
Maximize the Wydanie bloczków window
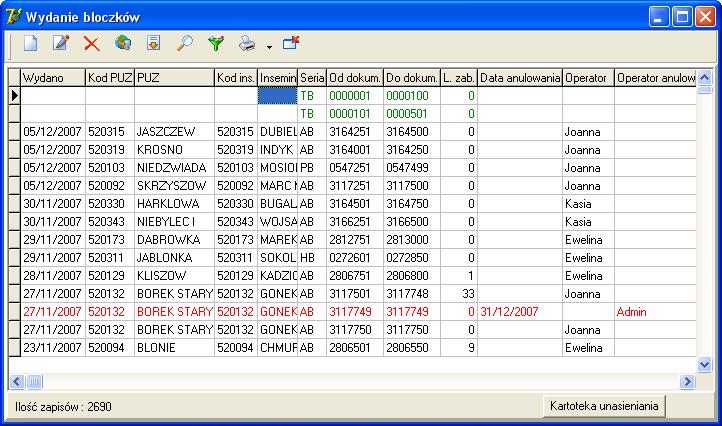(x=682, y=17)
